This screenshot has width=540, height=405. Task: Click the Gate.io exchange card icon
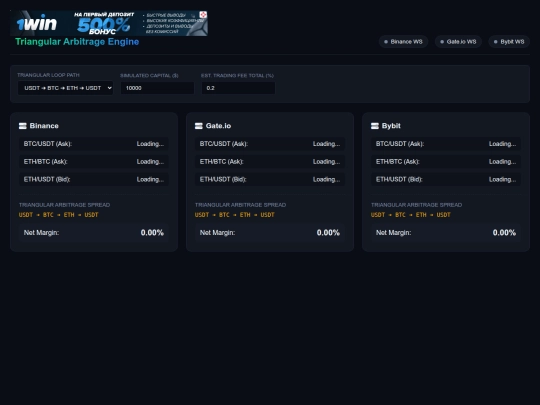click(x=199, y=126)
